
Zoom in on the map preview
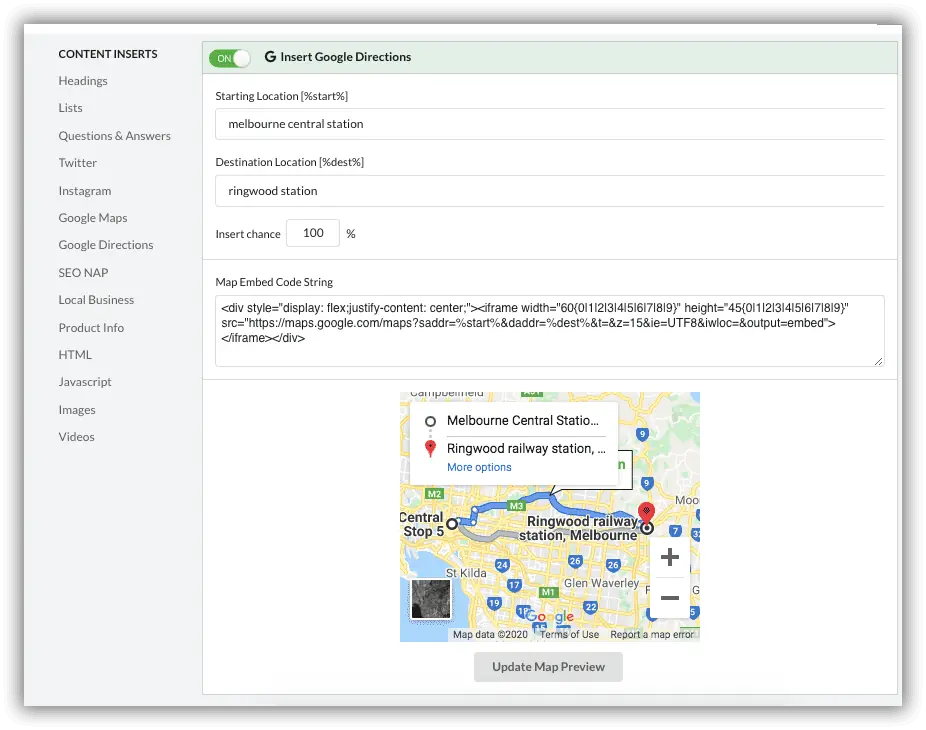point(670,557)
